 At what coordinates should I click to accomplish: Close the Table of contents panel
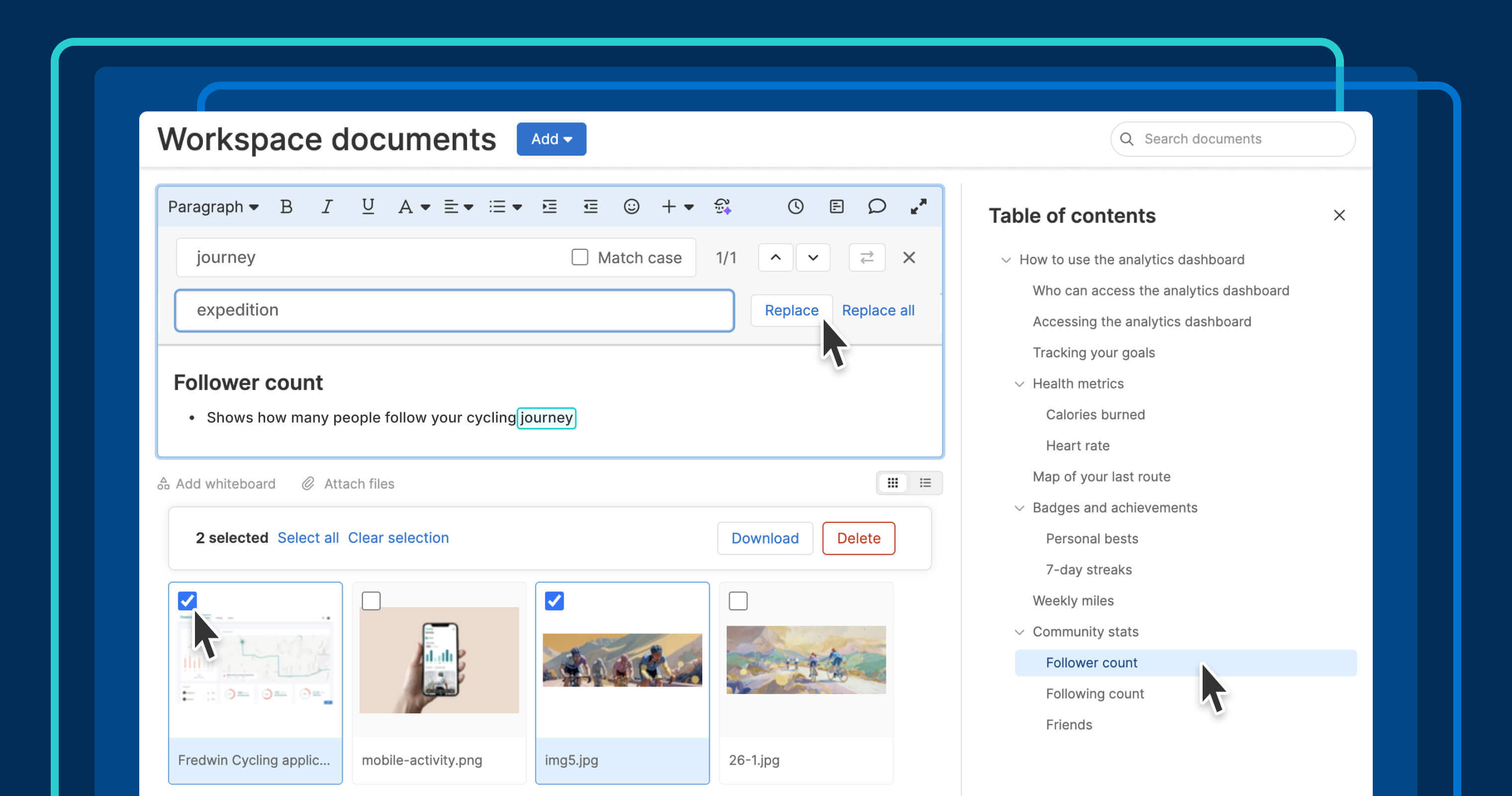[x=1339, y=215]
